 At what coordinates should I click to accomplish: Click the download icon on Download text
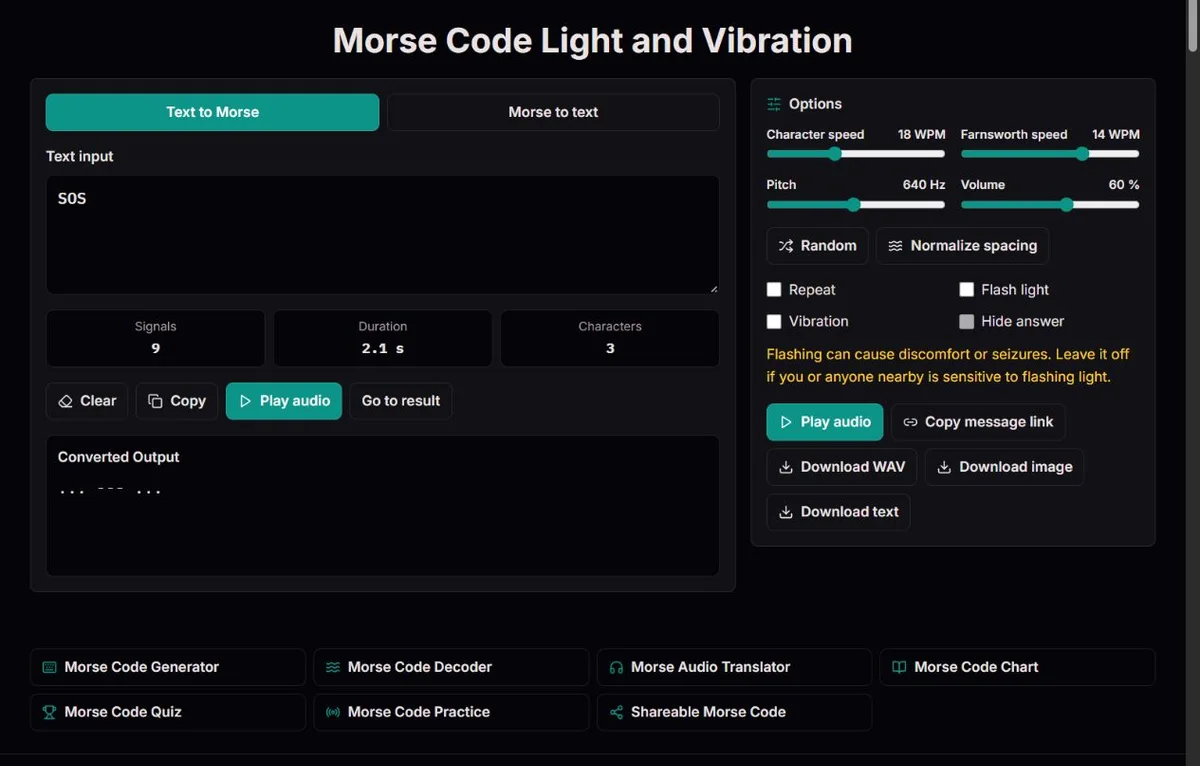click(x=786, y=512)
